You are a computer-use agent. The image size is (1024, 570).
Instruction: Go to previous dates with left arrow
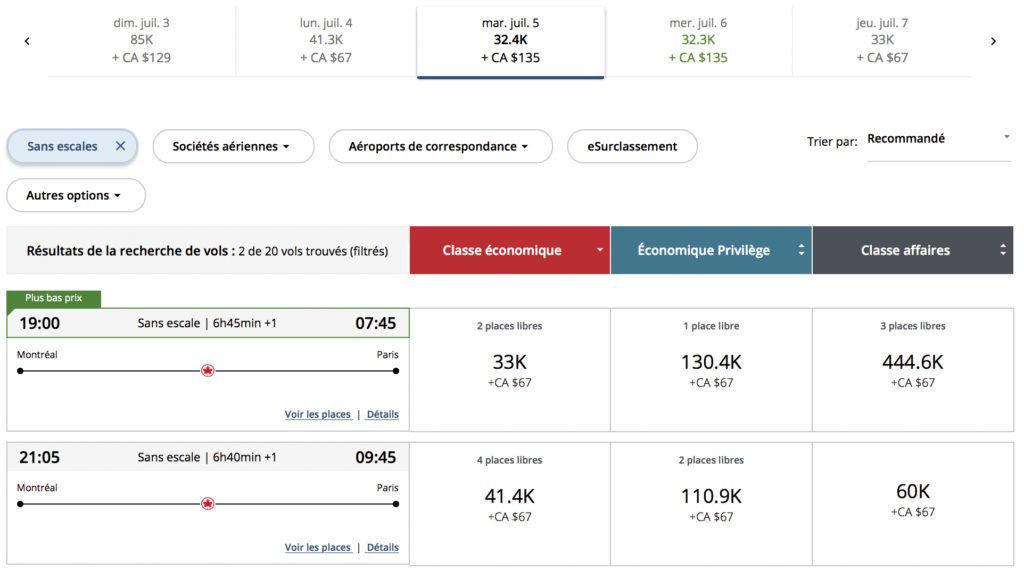coord(27,41)
